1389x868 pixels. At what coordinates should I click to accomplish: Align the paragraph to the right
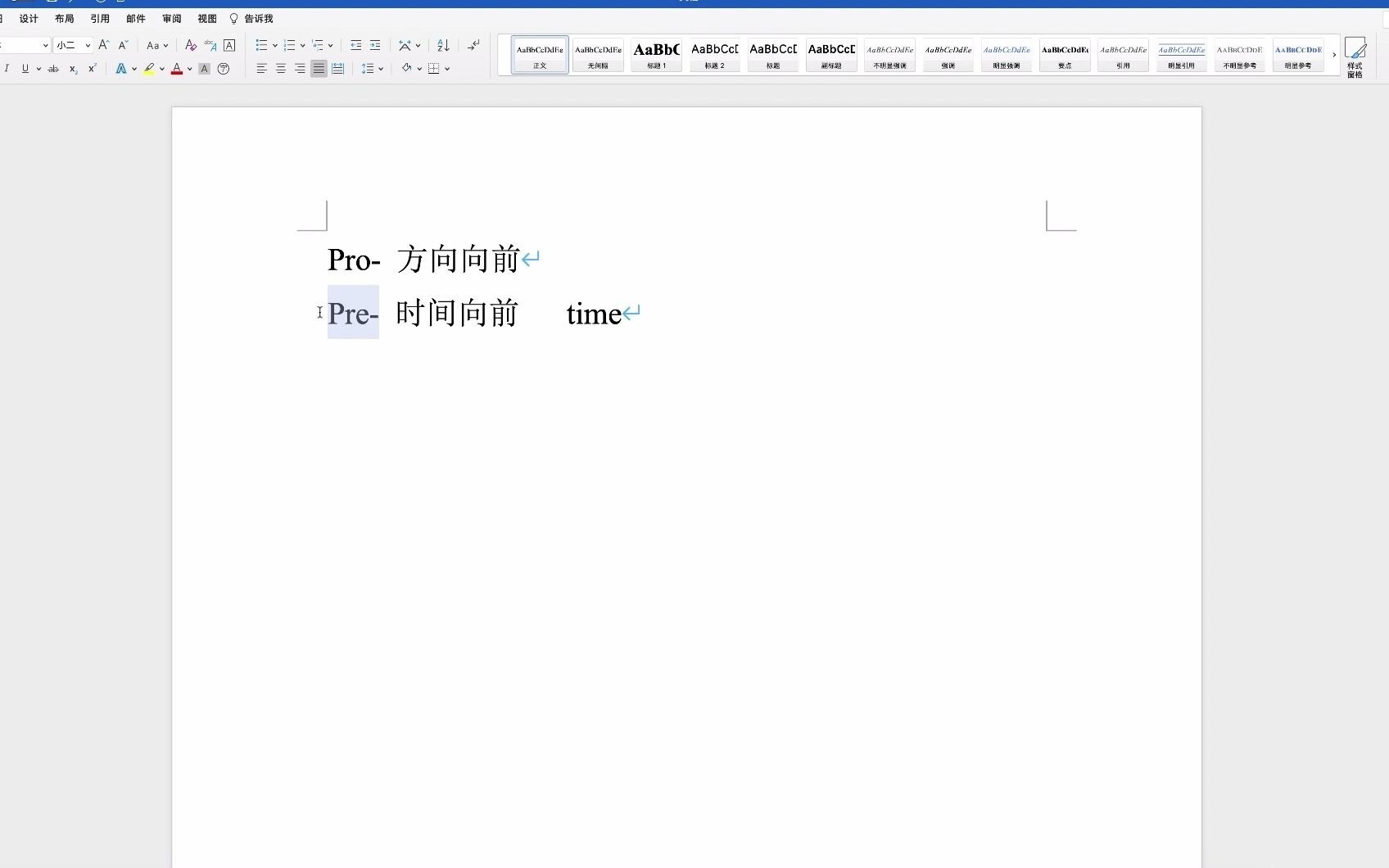pyautogui.click(x=300, y=69)
